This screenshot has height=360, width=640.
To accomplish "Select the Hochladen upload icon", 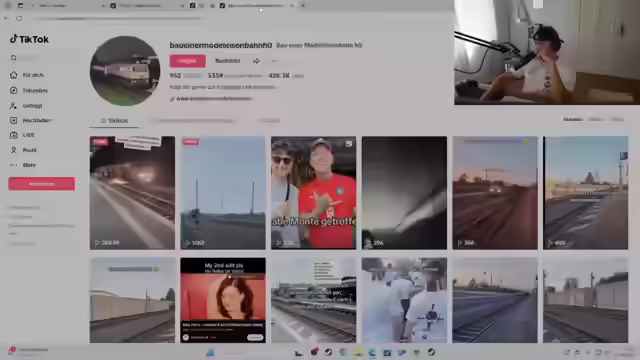I will [x=13, y=120].
